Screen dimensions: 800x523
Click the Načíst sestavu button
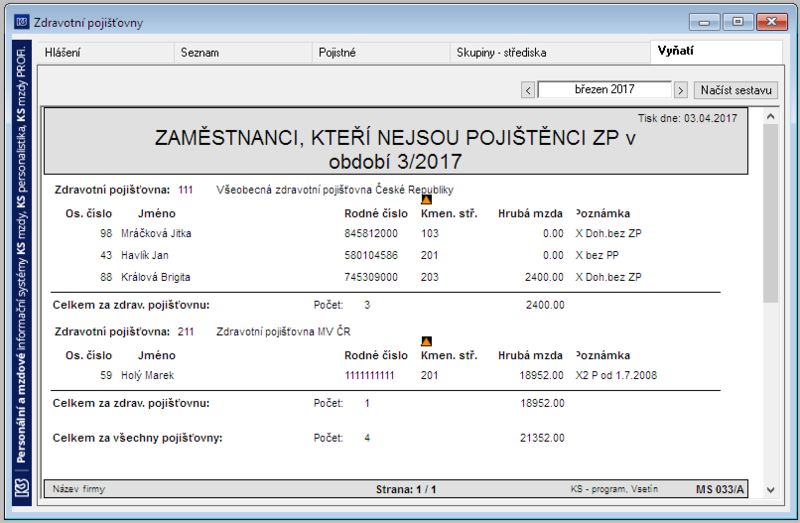pyautogui.click(x=736, y=90)
